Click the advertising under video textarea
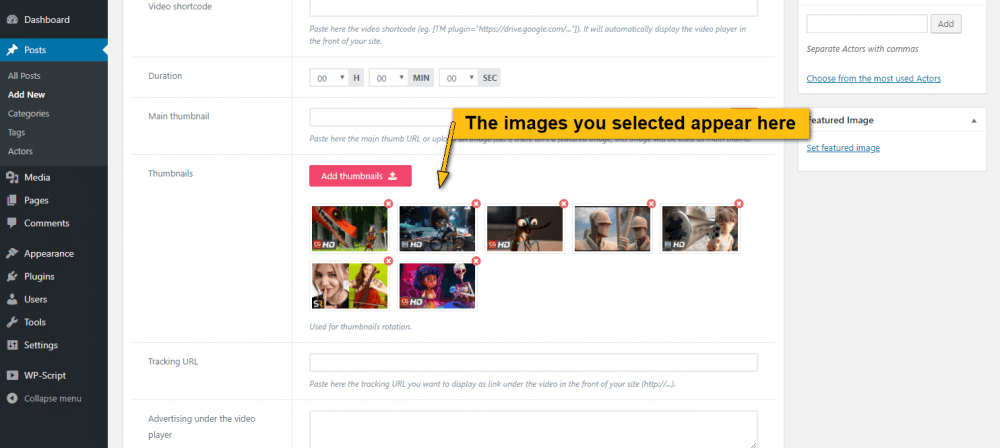The width and height of the screenshot is (1000, 448). [533, 429]
